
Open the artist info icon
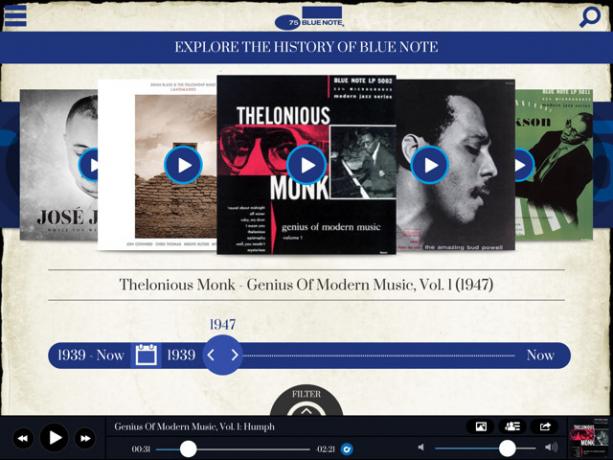tap(513, 426)
